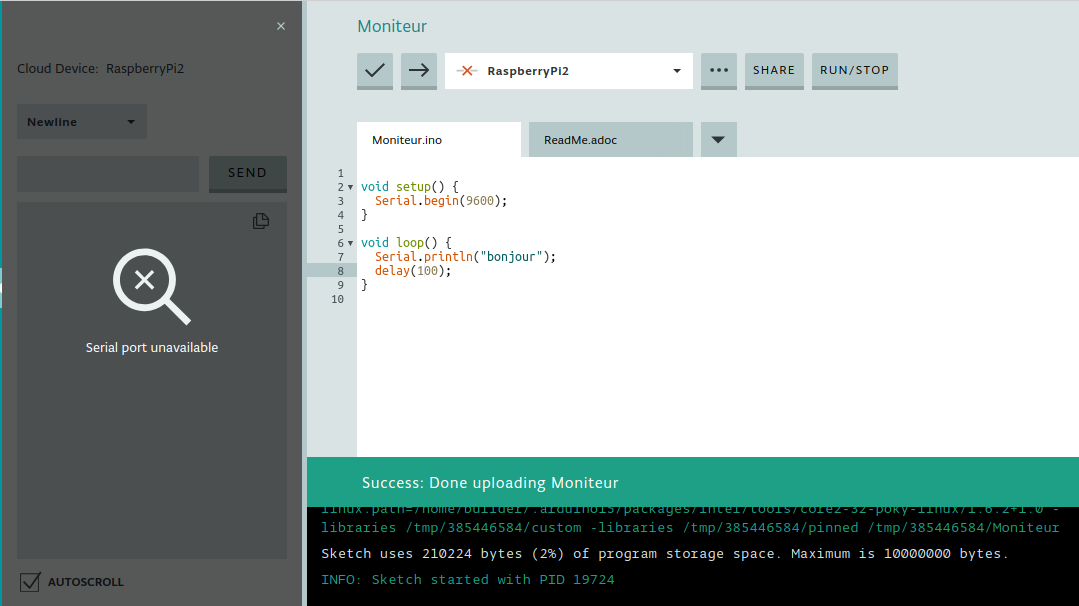Open the sketch actions menu via the ellipsis icon
Image resolution: width=1079 pixels, height=606 pixels.
718,71
